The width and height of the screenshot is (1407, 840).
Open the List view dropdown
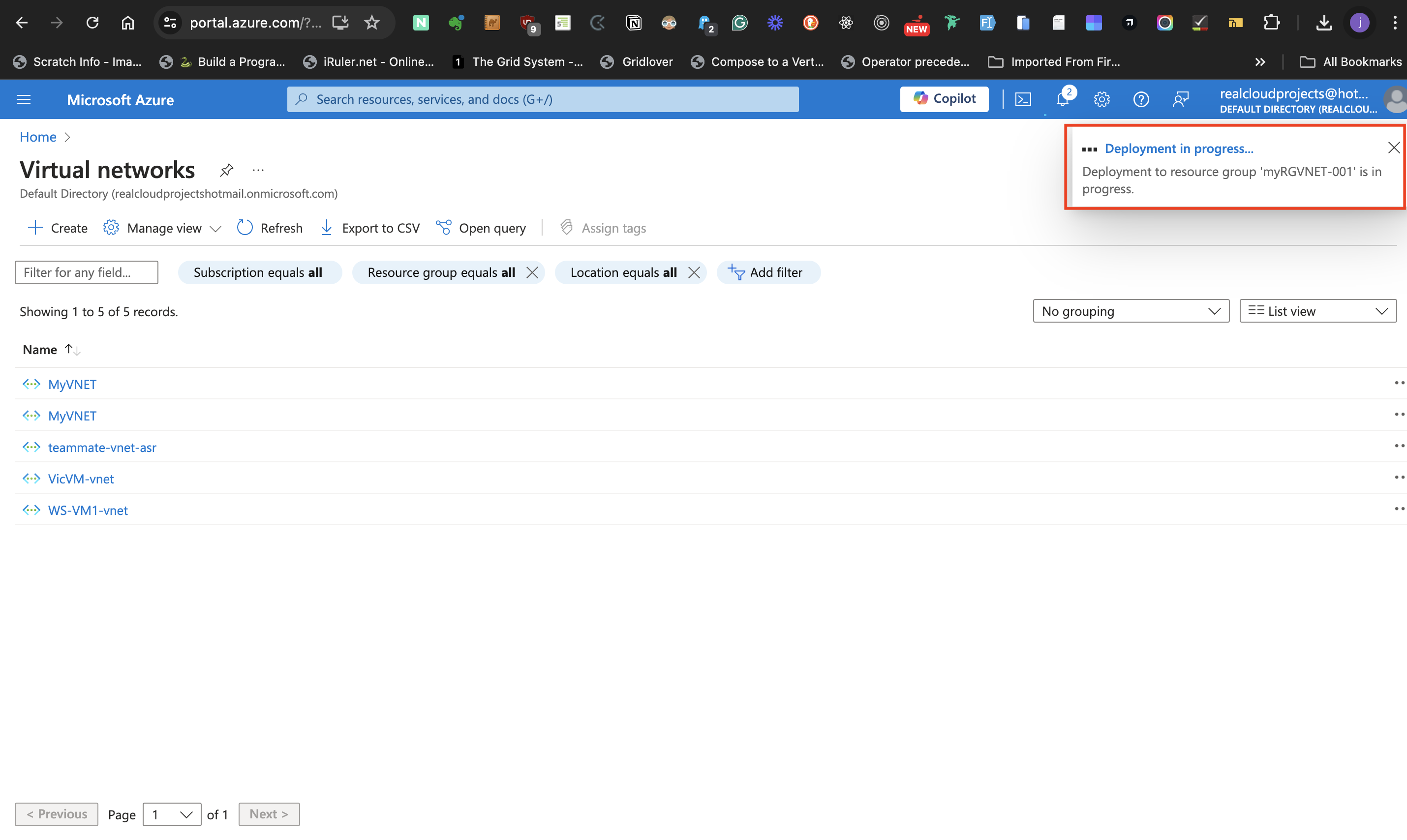pos(1317,311)
